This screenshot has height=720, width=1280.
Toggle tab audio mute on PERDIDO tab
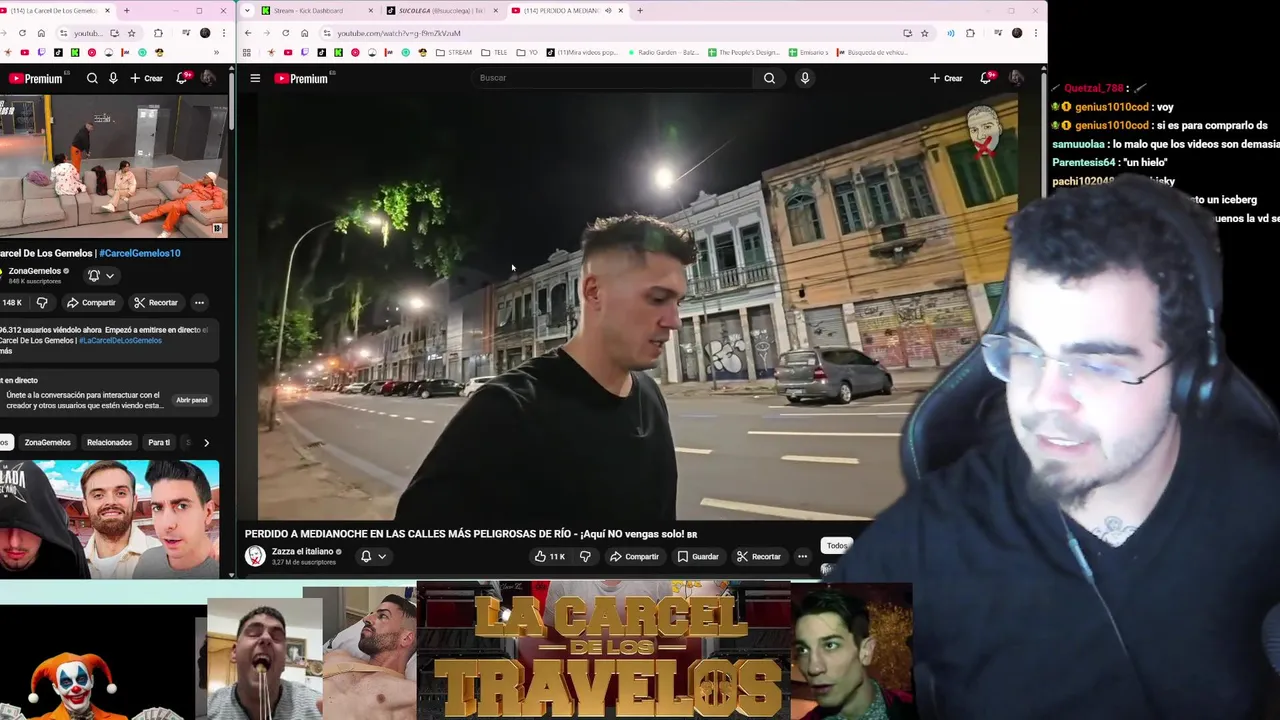(608, 11)
